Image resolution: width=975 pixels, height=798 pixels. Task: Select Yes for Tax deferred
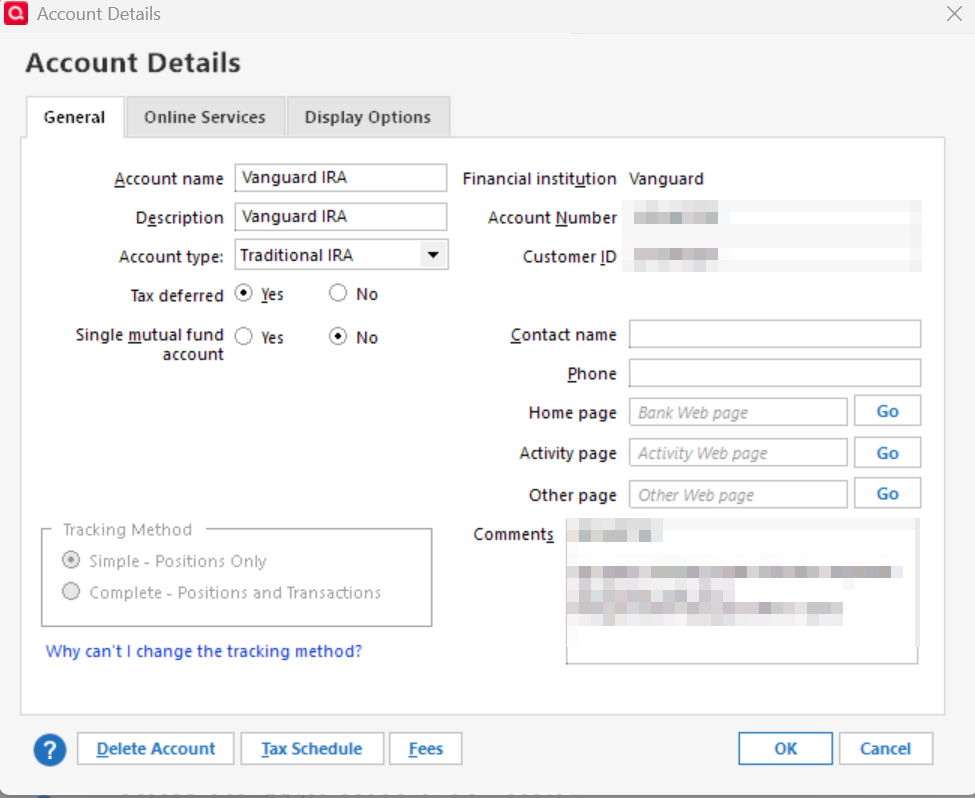pos(244,293)
